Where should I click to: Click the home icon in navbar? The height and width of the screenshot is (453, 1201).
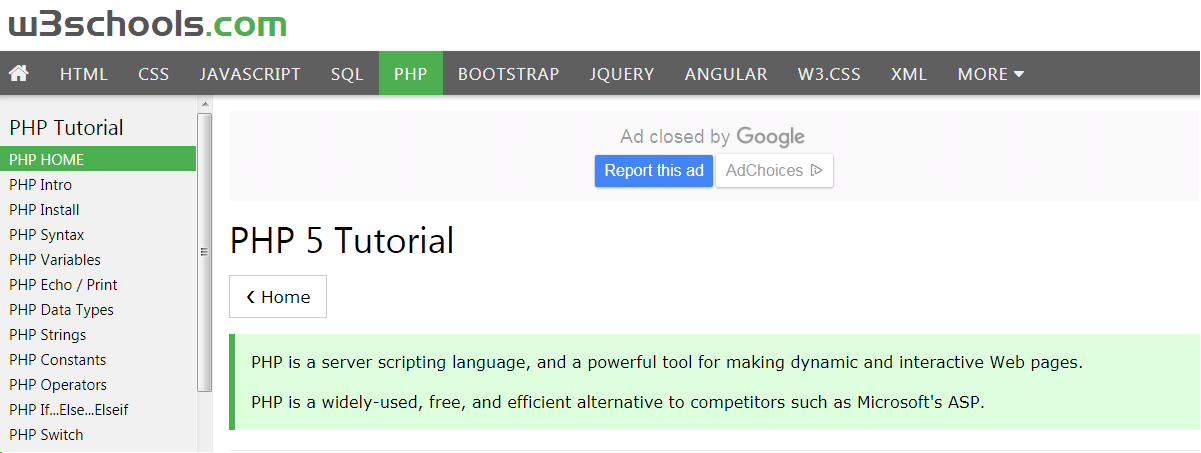[18, 73]
